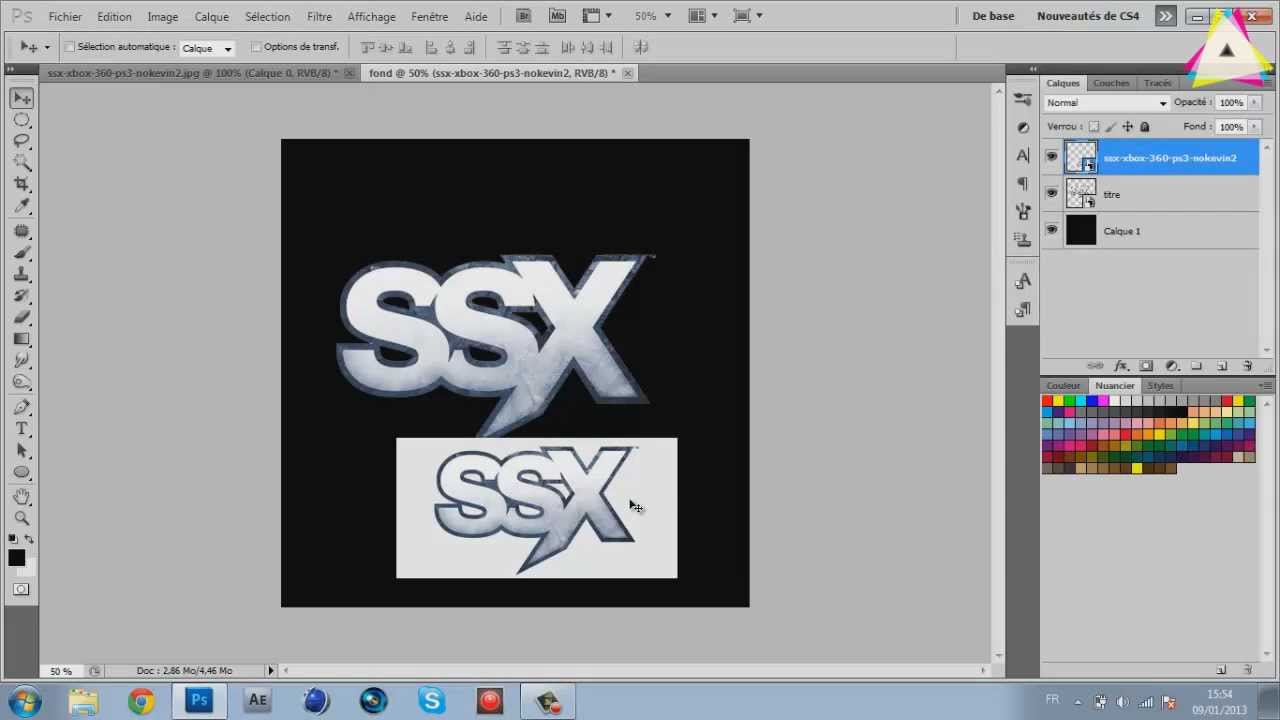This screenshot has height=720, width=1280.
Task: Create a new adjustment layer
Action: tap(1172, 366)
